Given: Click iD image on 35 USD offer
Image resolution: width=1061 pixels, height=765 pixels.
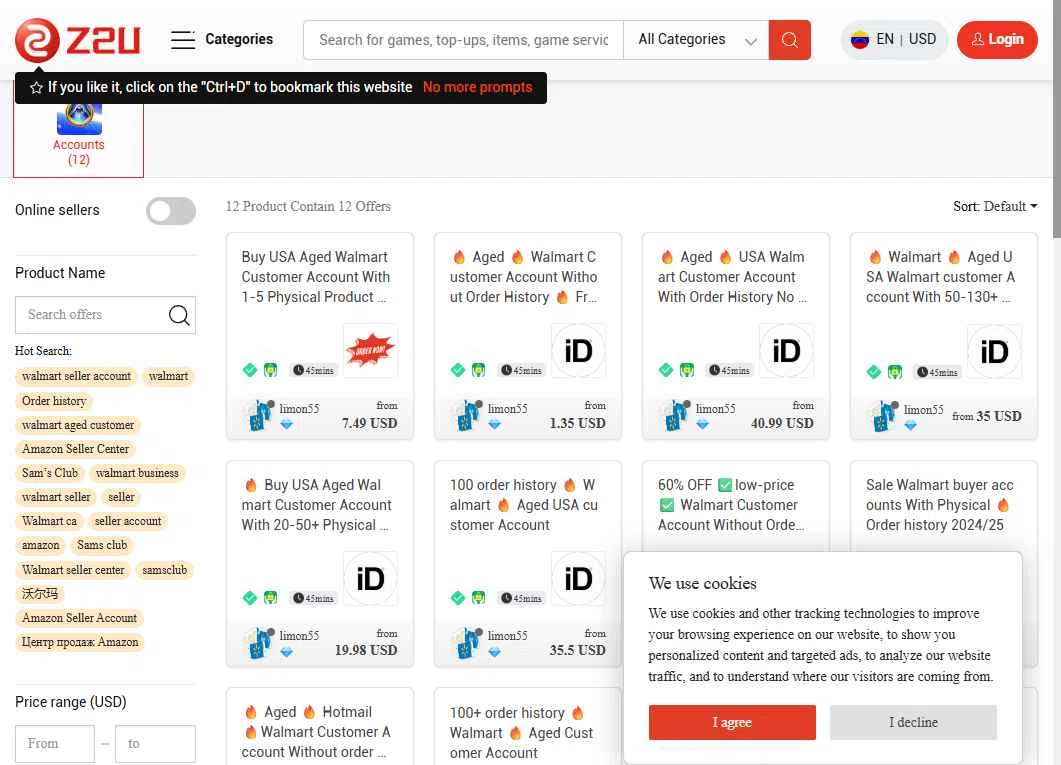Looking at the screenshot, I should (x=994, y=351).
